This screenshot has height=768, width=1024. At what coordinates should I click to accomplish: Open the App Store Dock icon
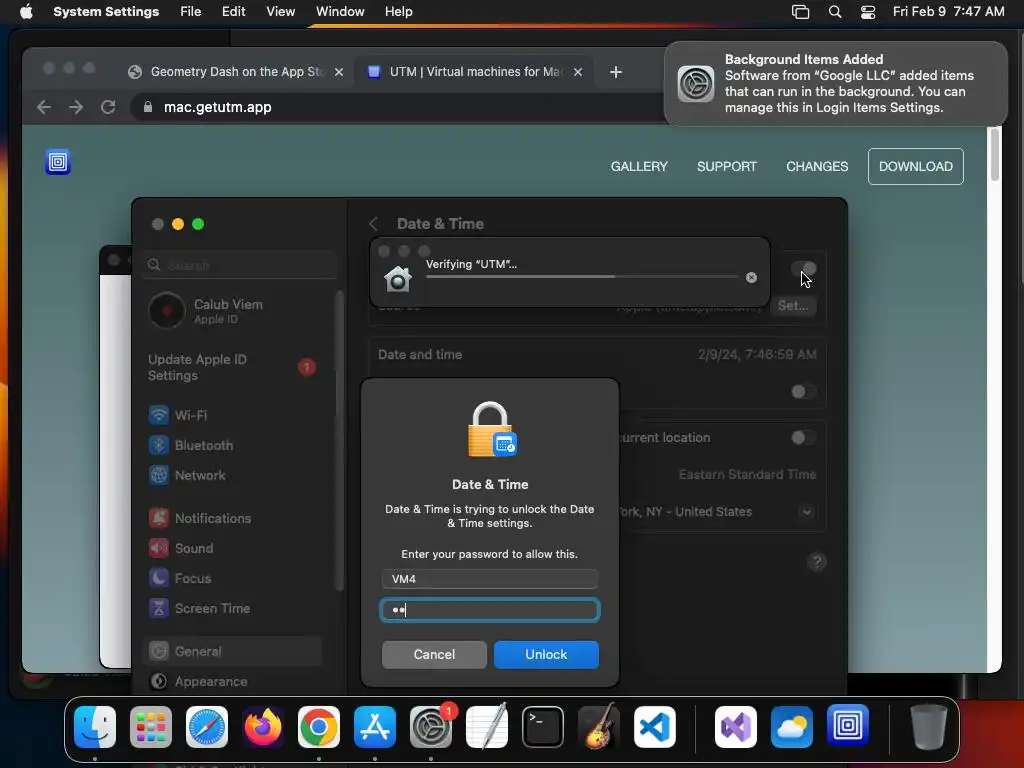(x=375, y=727)
